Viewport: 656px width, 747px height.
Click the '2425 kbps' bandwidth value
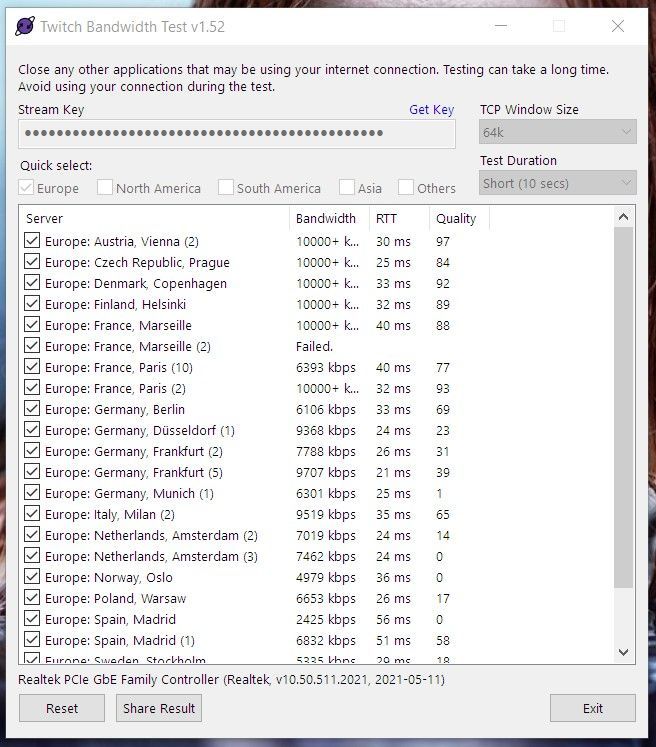click(326, 619)
